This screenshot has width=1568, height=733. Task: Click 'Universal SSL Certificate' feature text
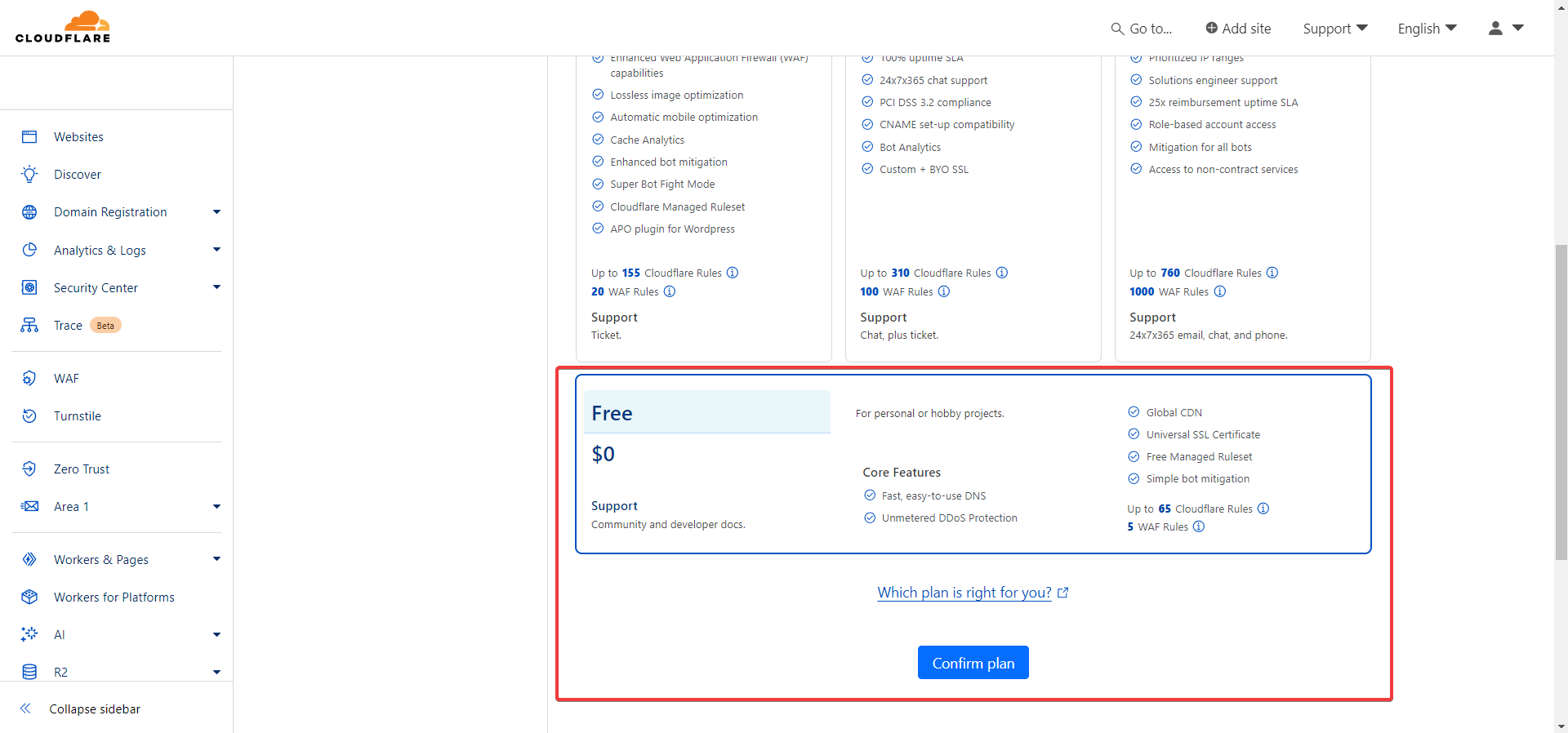1203,434
